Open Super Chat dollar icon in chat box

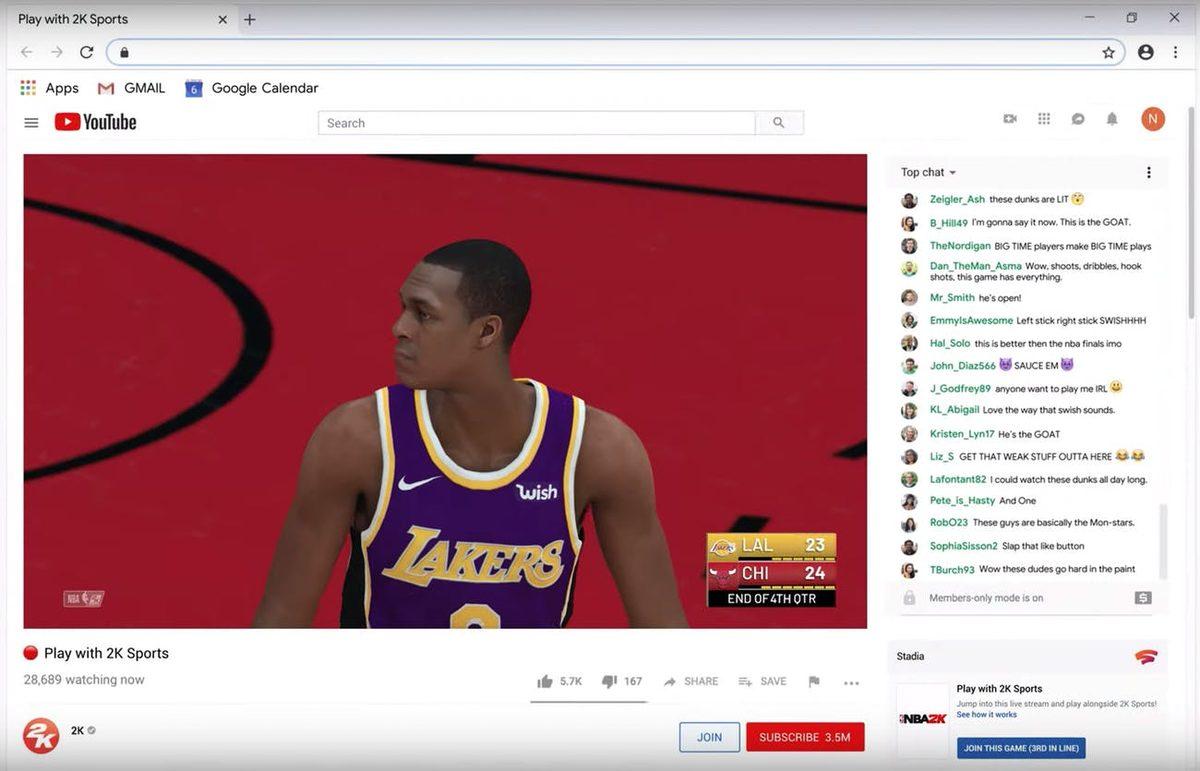(x=1142, y=597)
